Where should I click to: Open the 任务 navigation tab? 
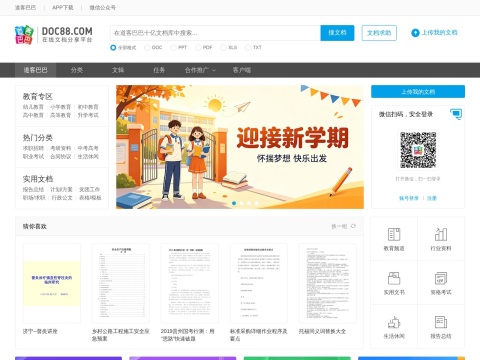coord(159,70)
